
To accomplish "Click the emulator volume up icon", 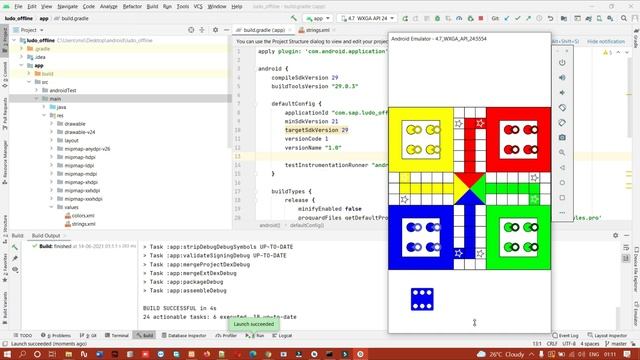I will pos(562,78).
